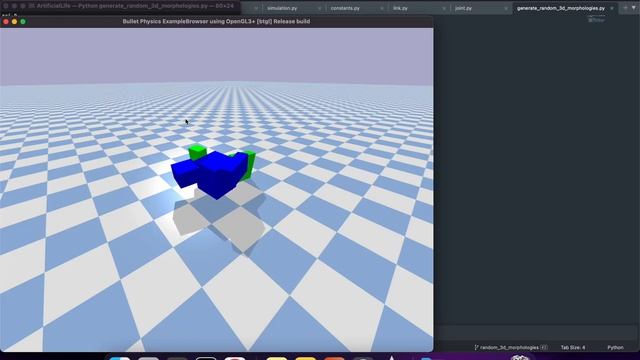The width and height of the screenshot is (640, 360).
Task: Change the Python syntax selector
Action: 615,347
